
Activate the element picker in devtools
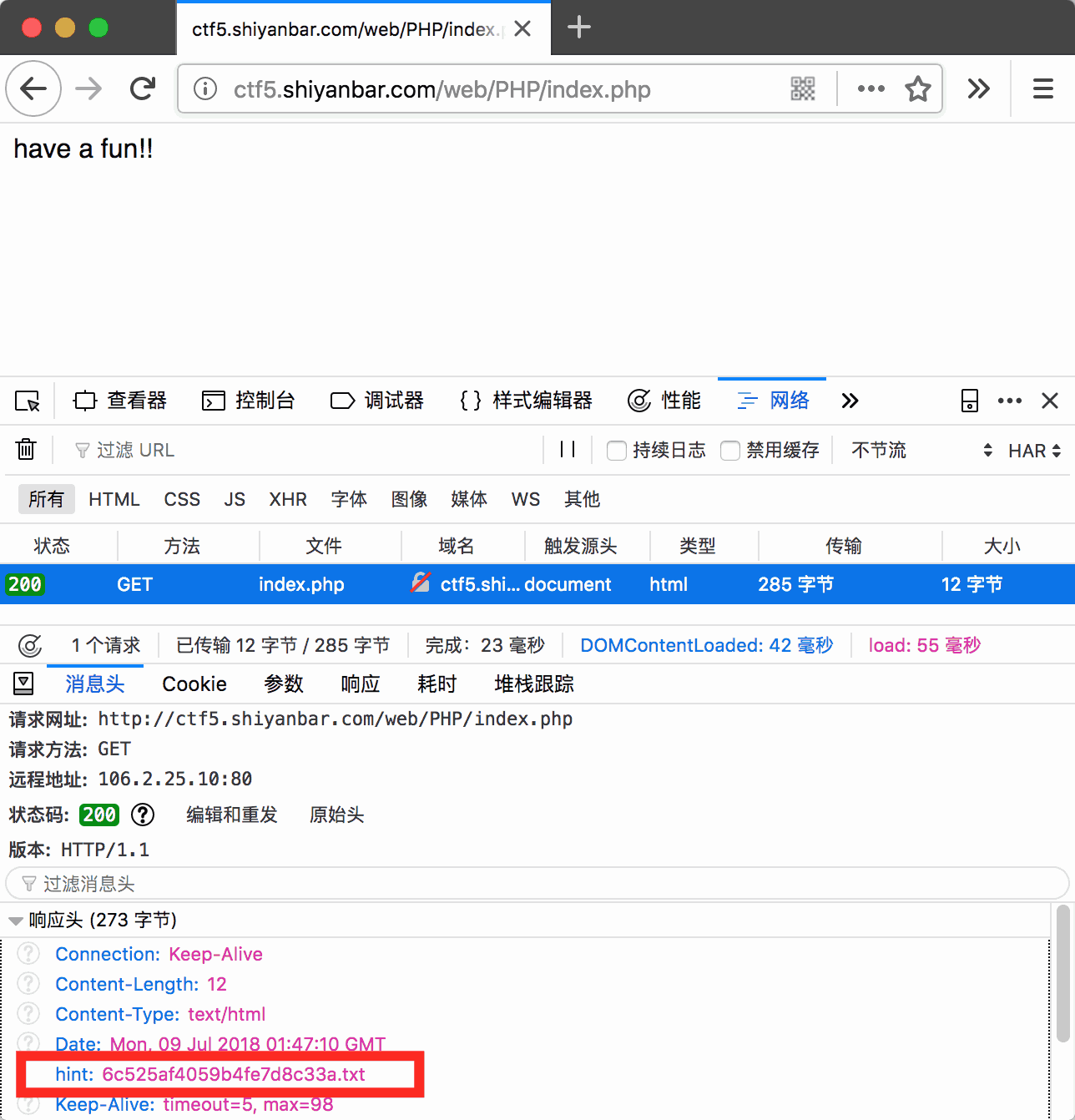(x=28, y=401)
